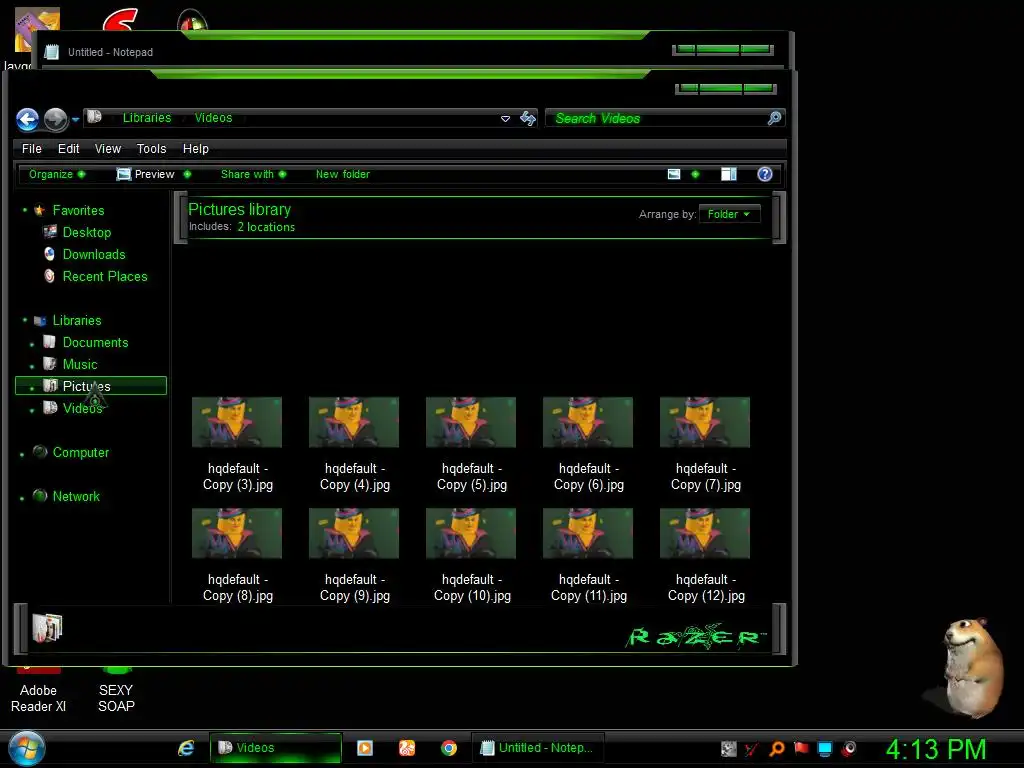The image size is (1024, 768).
Task: Select Videos in the address breadcrumb
Action: click(x=214, y=118)
